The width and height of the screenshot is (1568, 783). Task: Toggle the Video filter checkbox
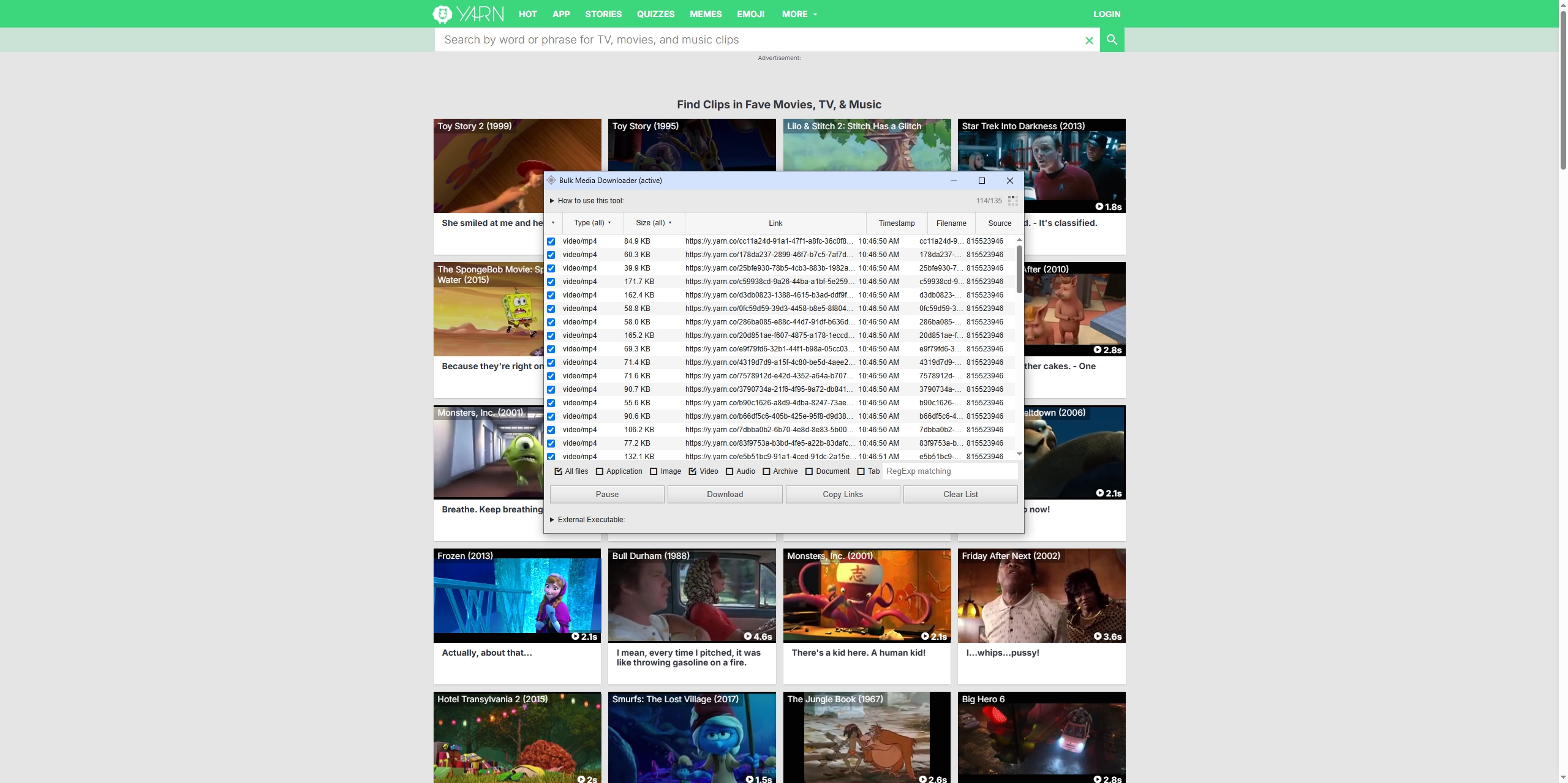(693, 471)
